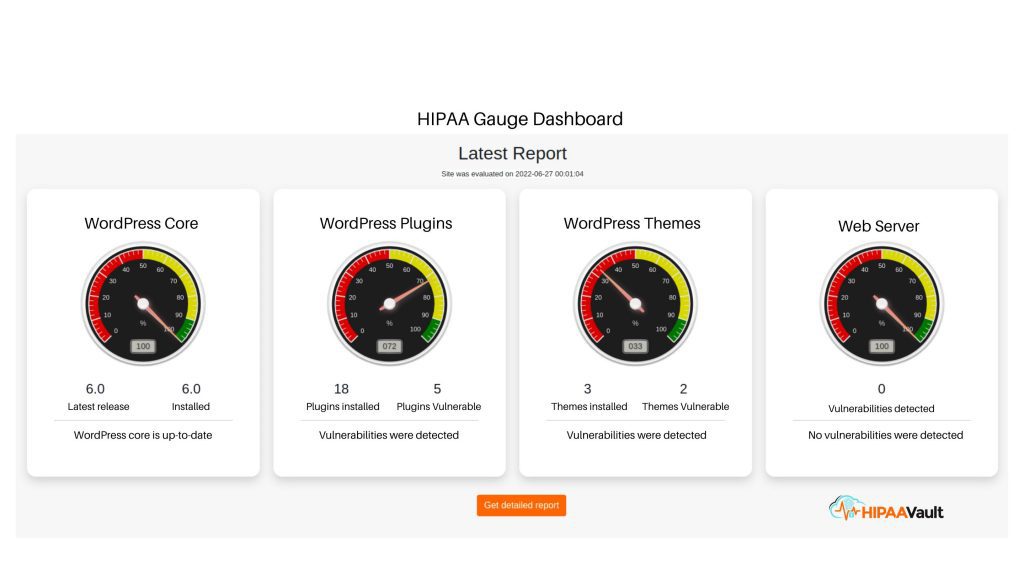This screenshot has height=576, width=1024.
Task: Select the Web Server gauge dial
Action: [882, 304]
